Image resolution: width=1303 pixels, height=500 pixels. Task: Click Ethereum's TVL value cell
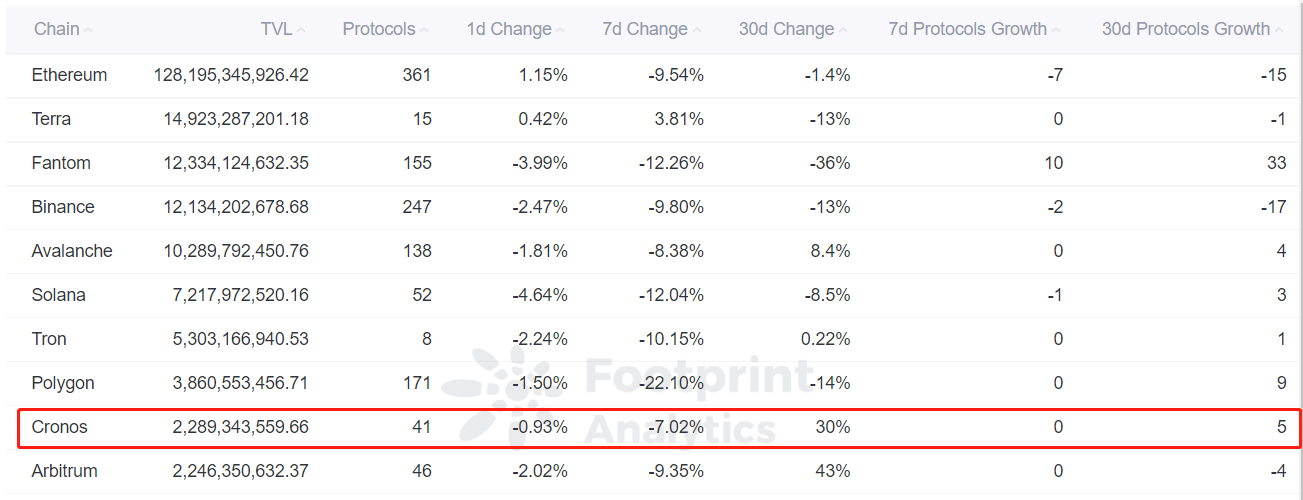[232, 75]
